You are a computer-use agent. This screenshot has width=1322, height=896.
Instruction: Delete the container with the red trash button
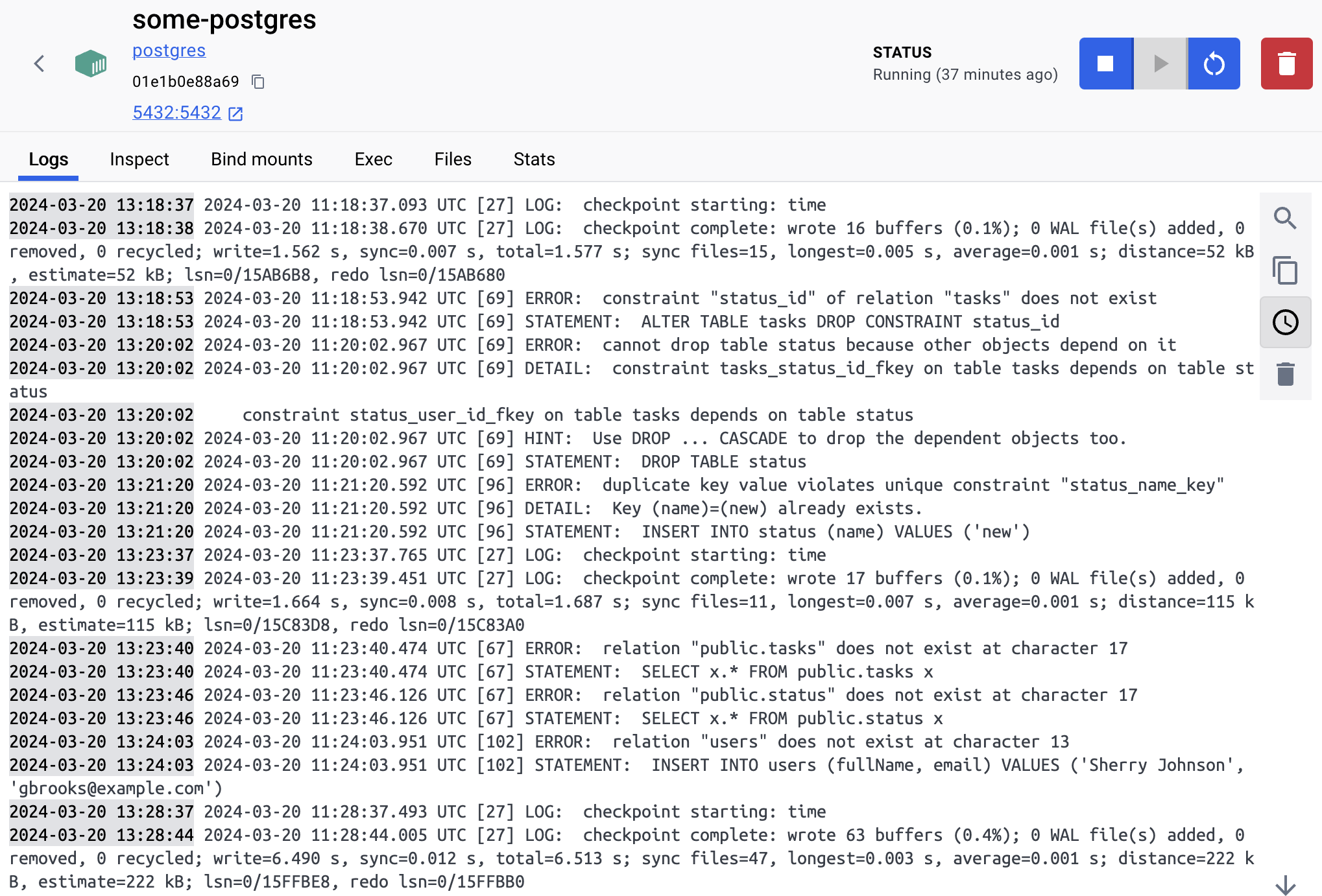pyautogui.click(x=1286, y=64)
